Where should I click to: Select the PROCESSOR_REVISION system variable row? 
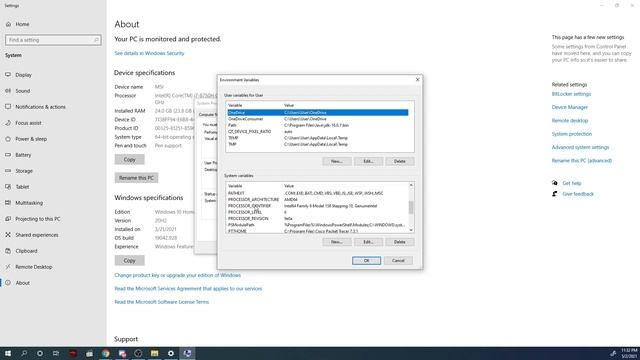(318, 218)
